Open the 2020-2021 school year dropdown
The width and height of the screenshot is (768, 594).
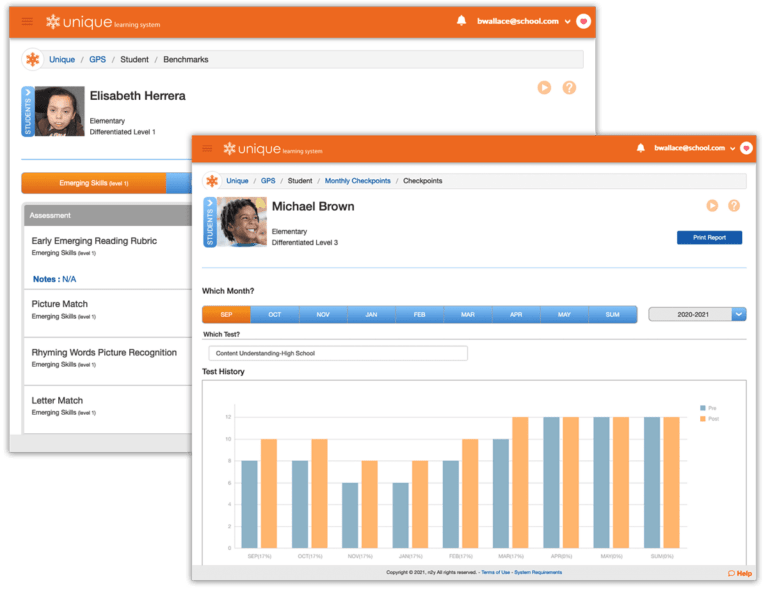click(x=739, y=314)
